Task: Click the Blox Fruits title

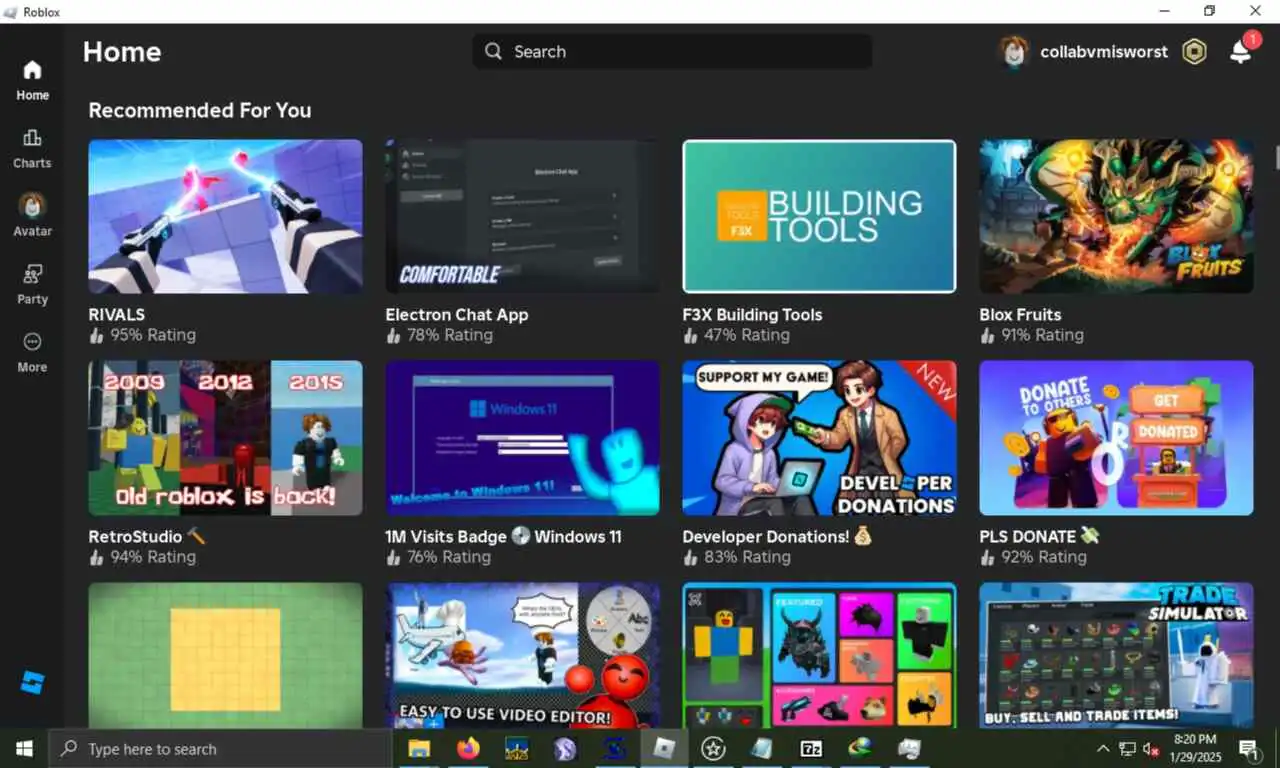Action: click(x=1020, y=314)
